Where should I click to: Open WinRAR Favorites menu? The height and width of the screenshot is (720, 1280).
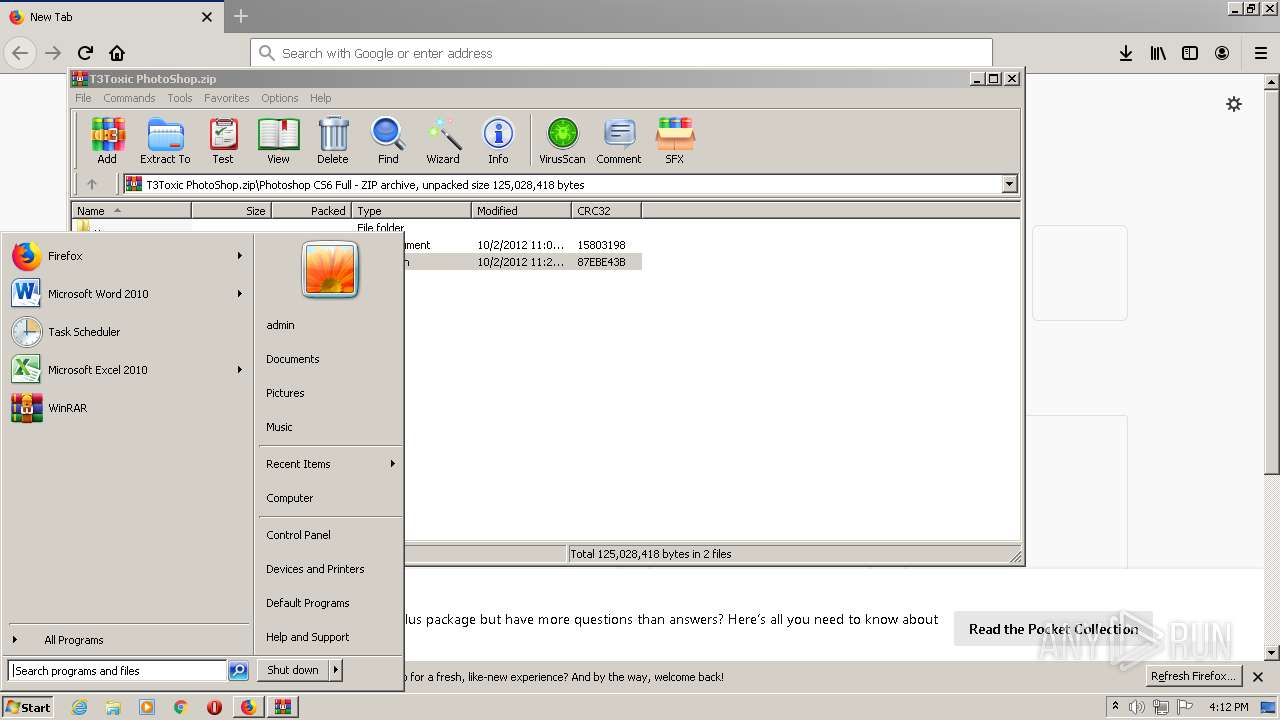click(227, 98)
